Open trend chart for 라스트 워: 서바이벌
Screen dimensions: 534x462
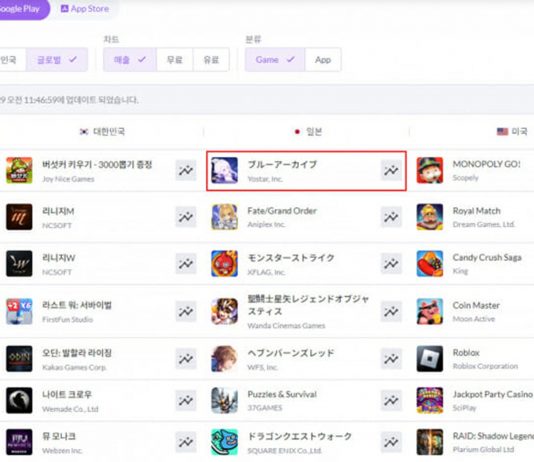[186, 311]
